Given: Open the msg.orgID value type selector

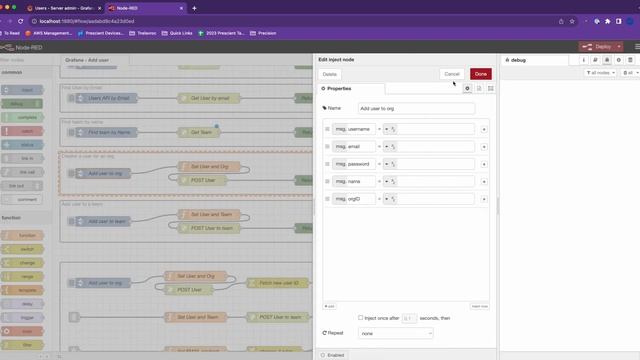Looking at the screenshot, I should tap(390, 199).
